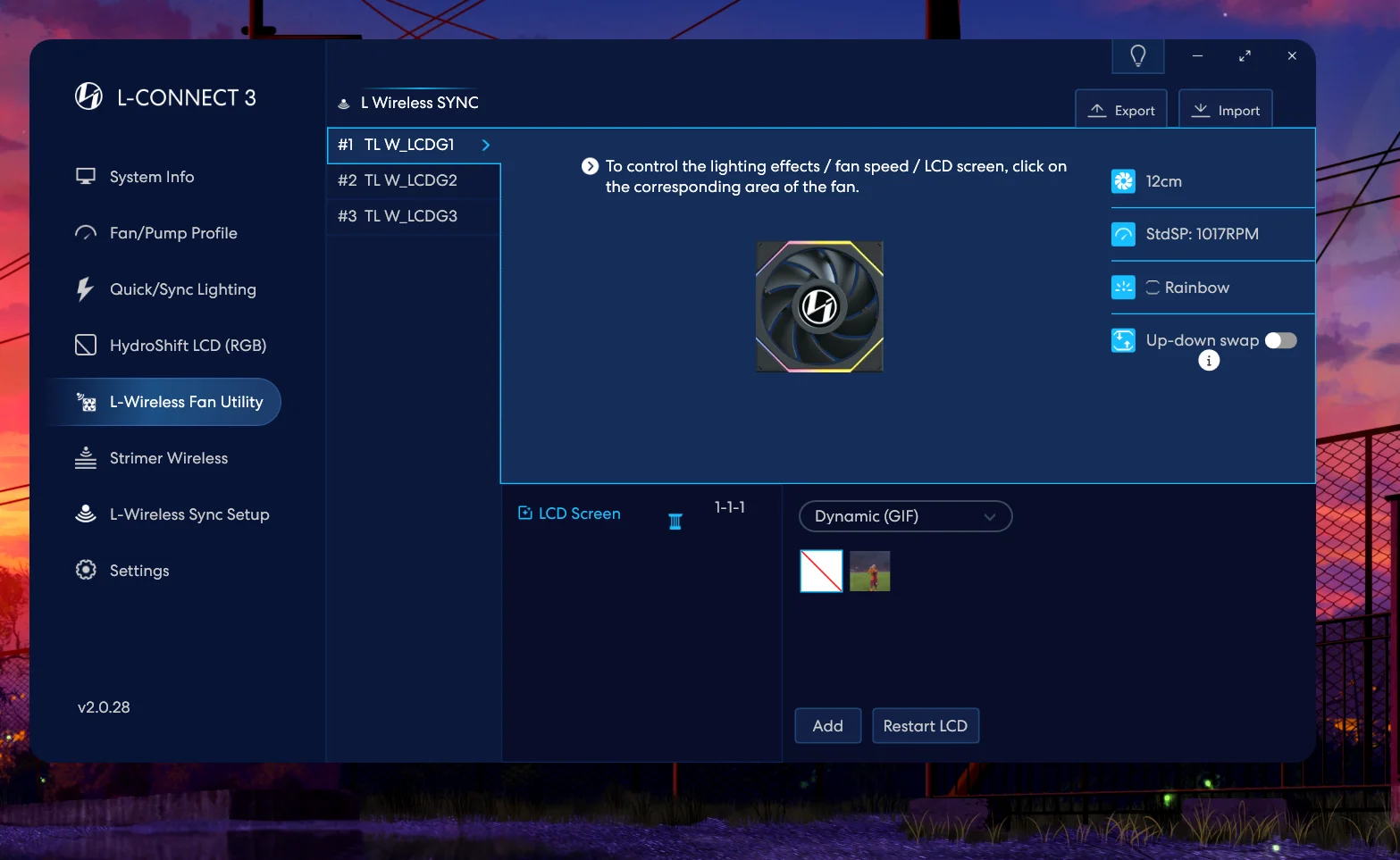Click the Add button
The image size is (1400, 860).
828,726
